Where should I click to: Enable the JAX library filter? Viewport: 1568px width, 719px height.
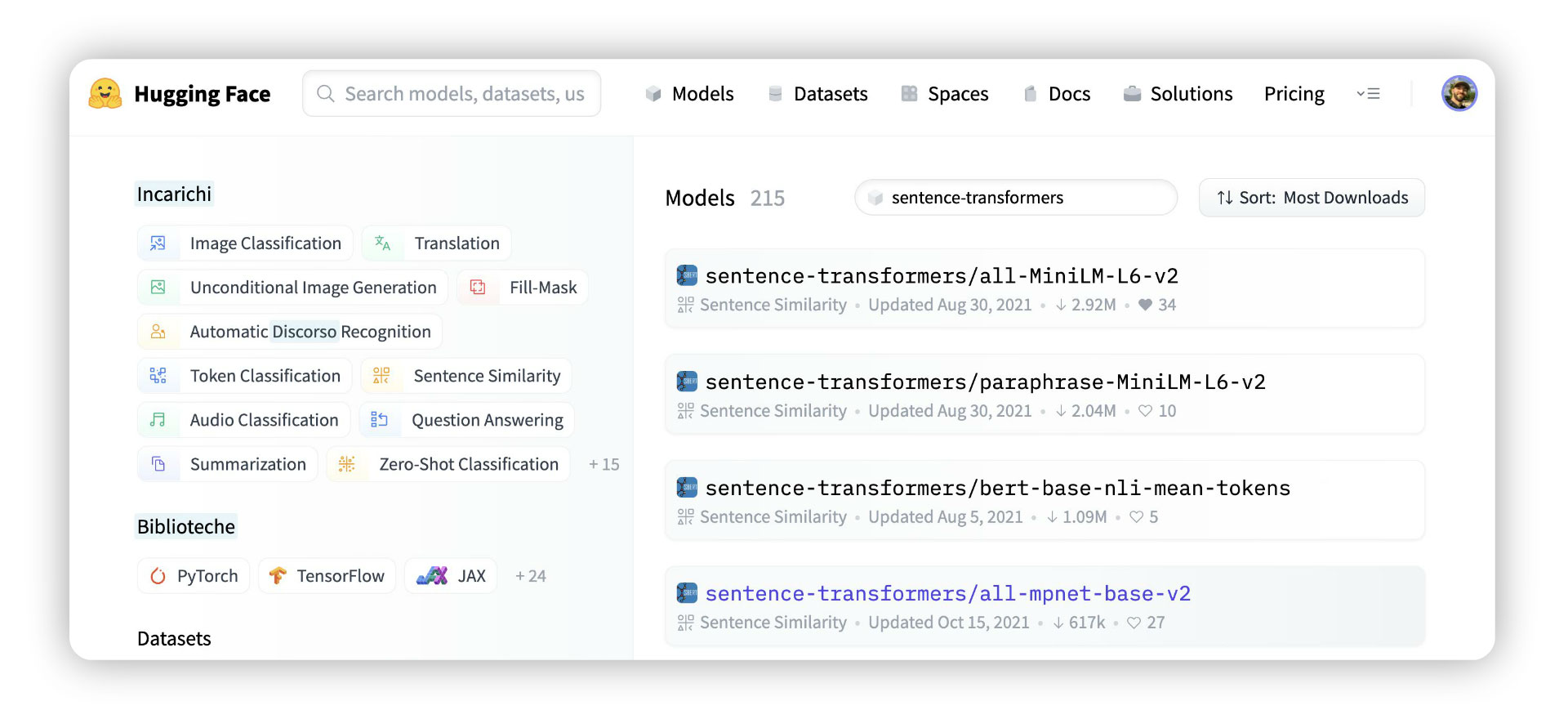[x=451, y=576]
